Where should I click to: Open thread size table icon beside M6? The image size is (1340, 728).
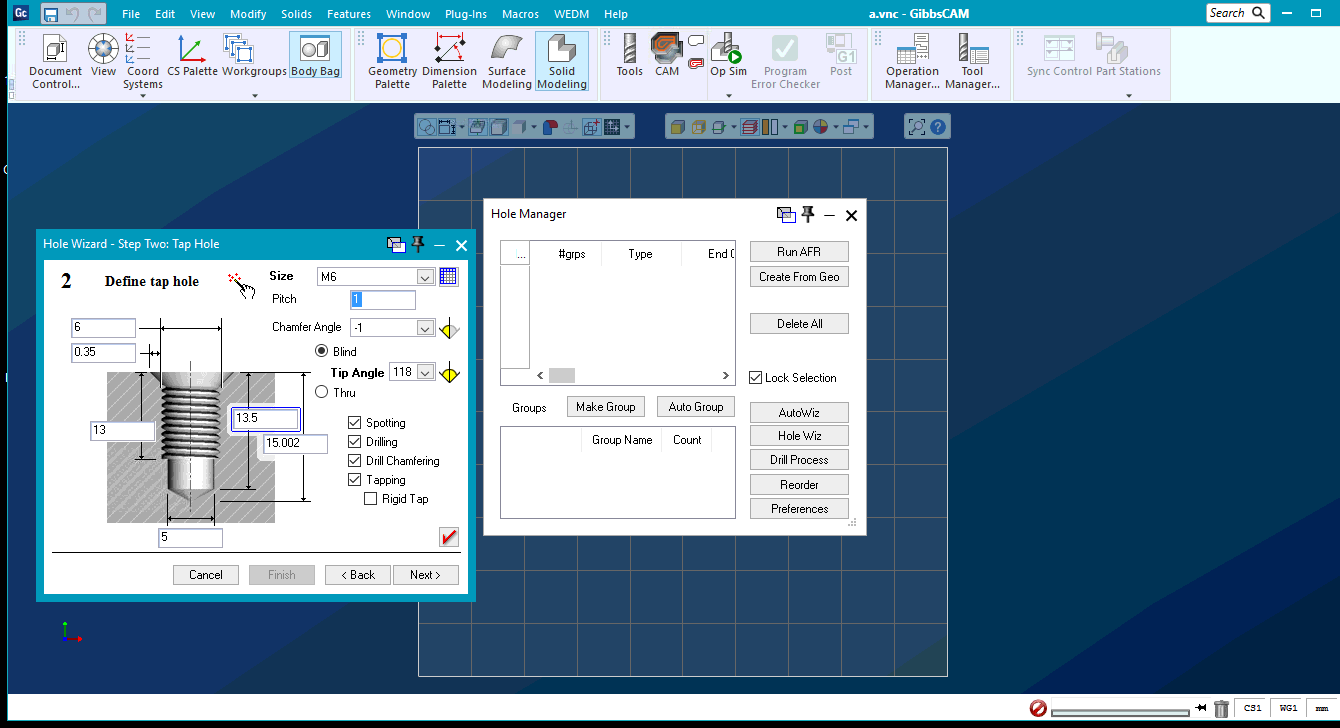coord(448,277)
